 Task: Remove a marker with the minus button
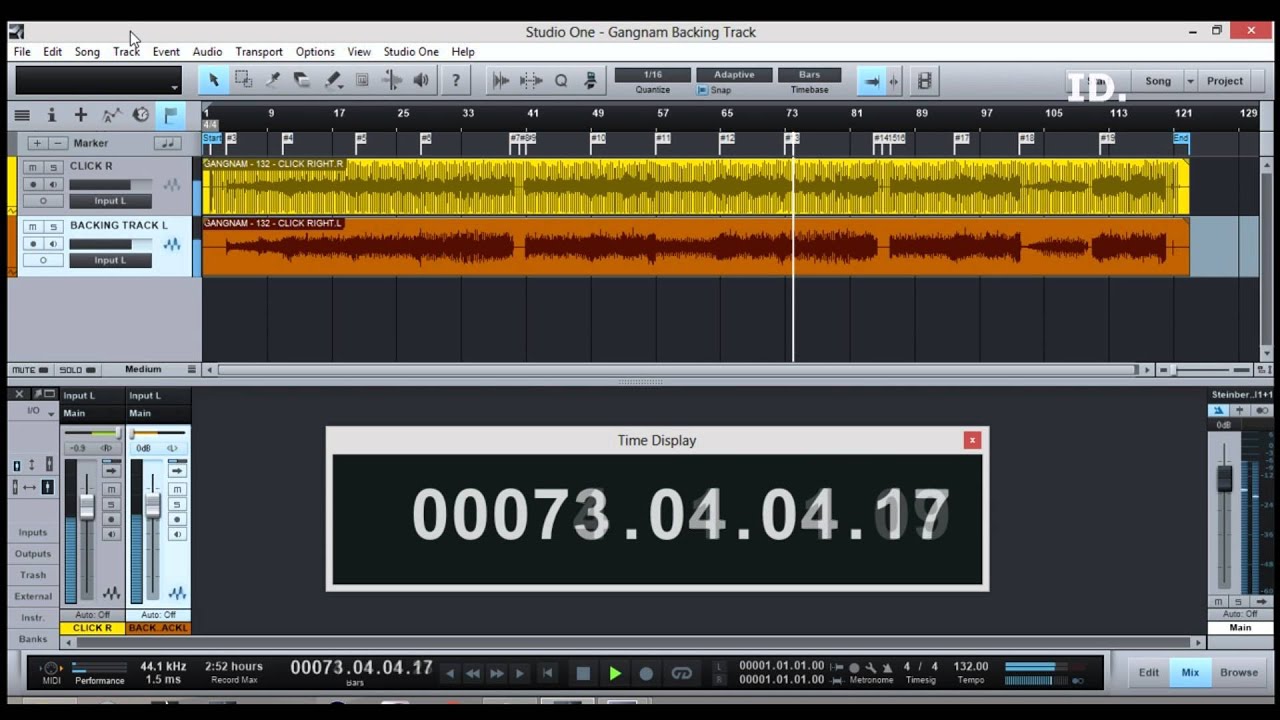coord(58,143)
